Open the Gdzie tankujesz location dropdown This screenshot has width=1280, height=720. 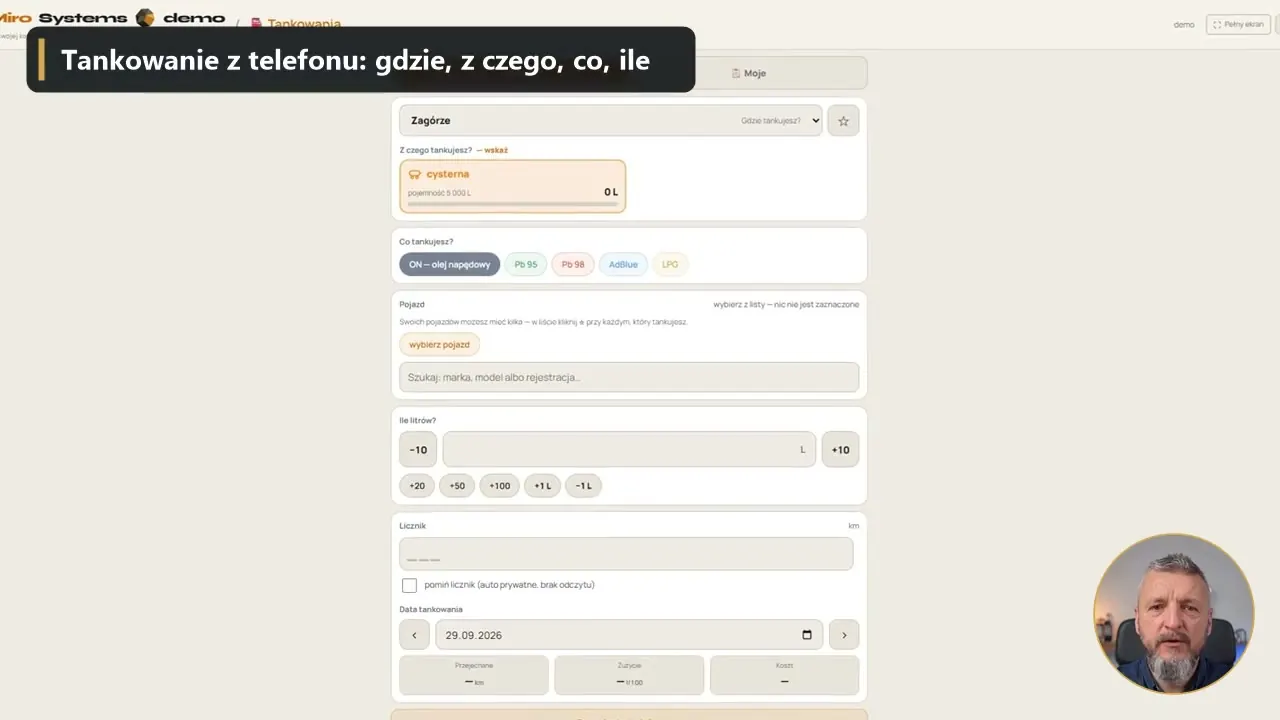tap(611, 121)
